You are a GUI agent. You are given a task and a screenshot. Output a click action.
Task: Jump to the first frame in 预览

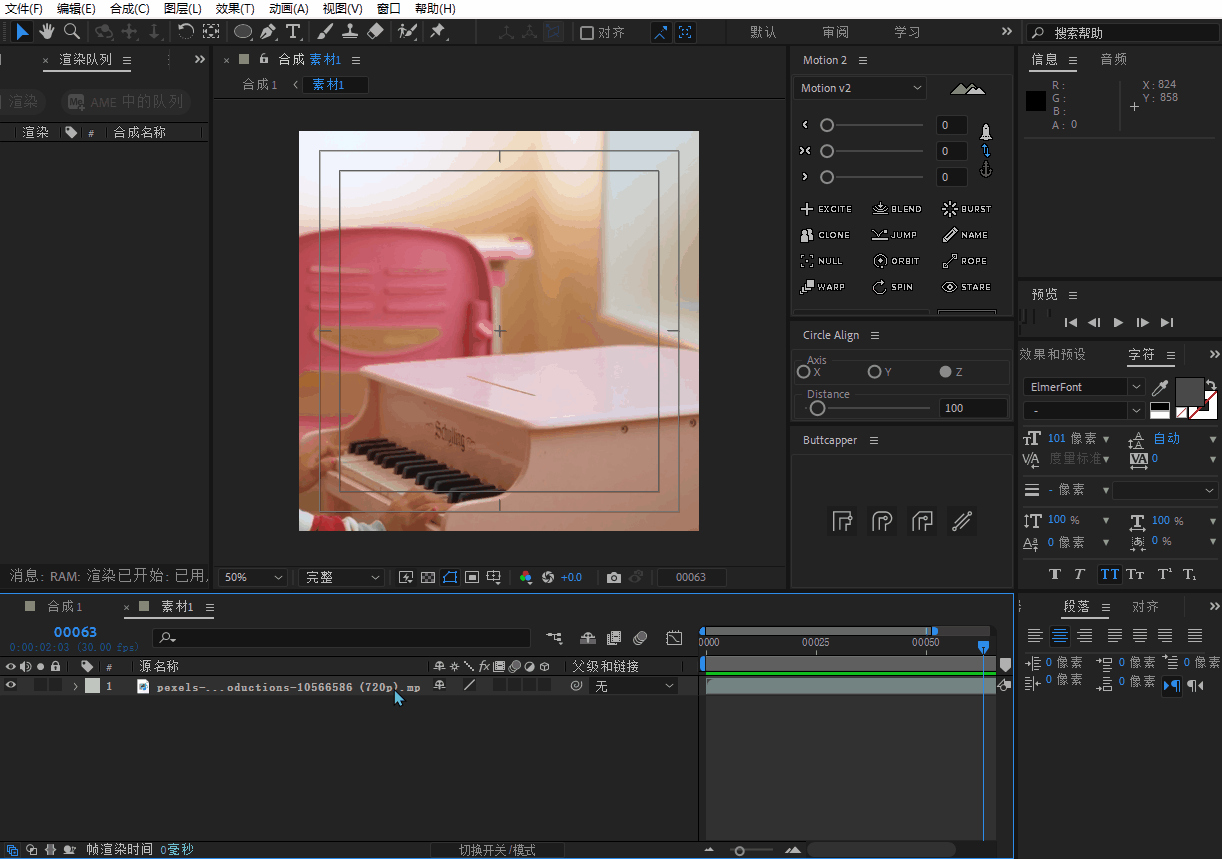click(x=1070, y=322)
